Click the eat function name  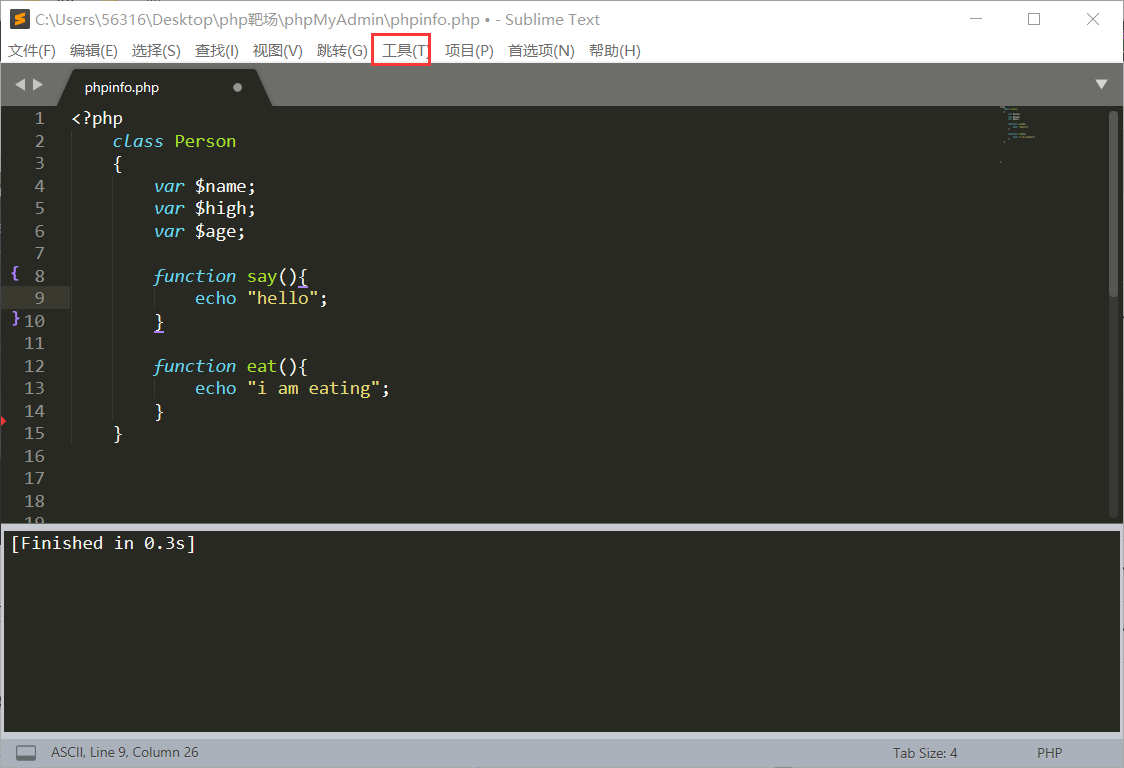(262, 367)
